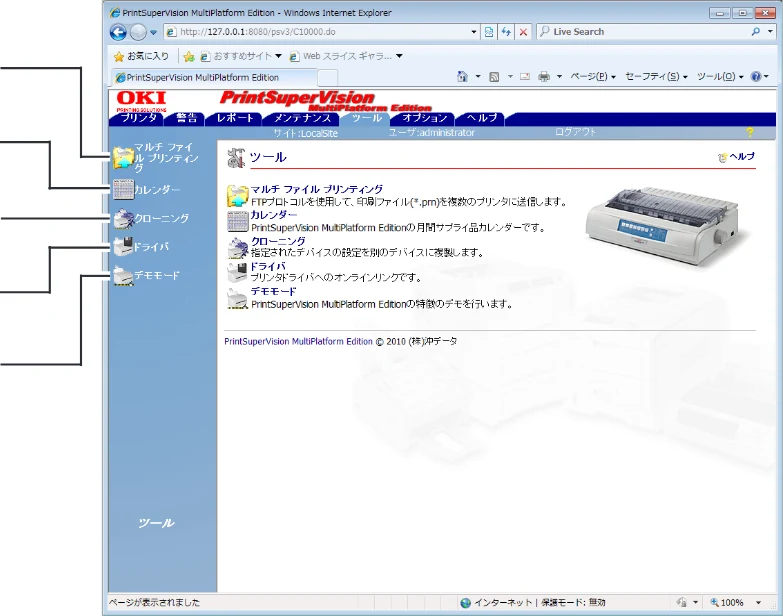783x616 pixels.
Task: Select the ツール navigation tab
Action: tap(367, 118)
